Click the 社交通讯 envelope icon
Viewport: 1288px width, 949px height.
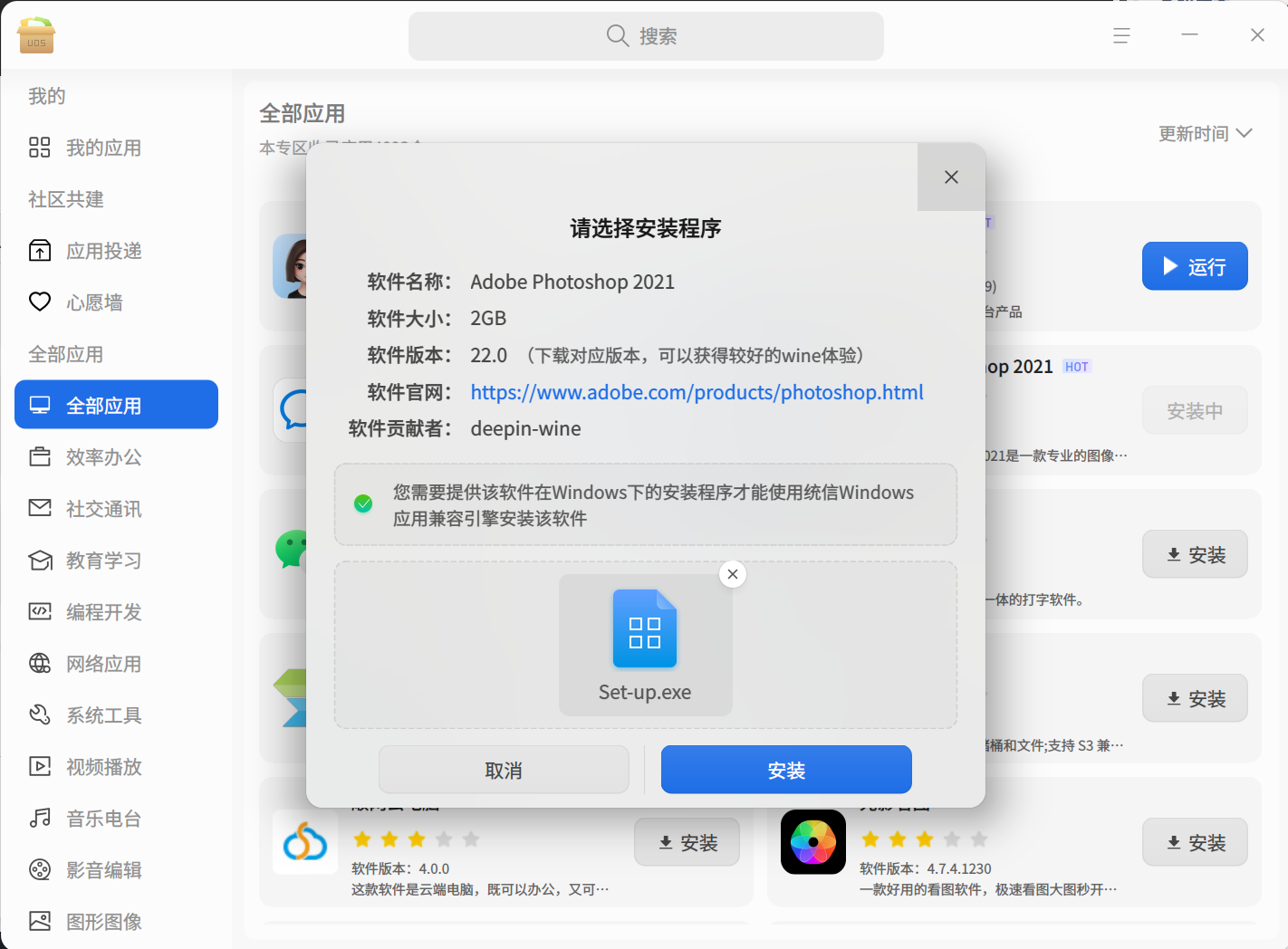tap(40, 509)
